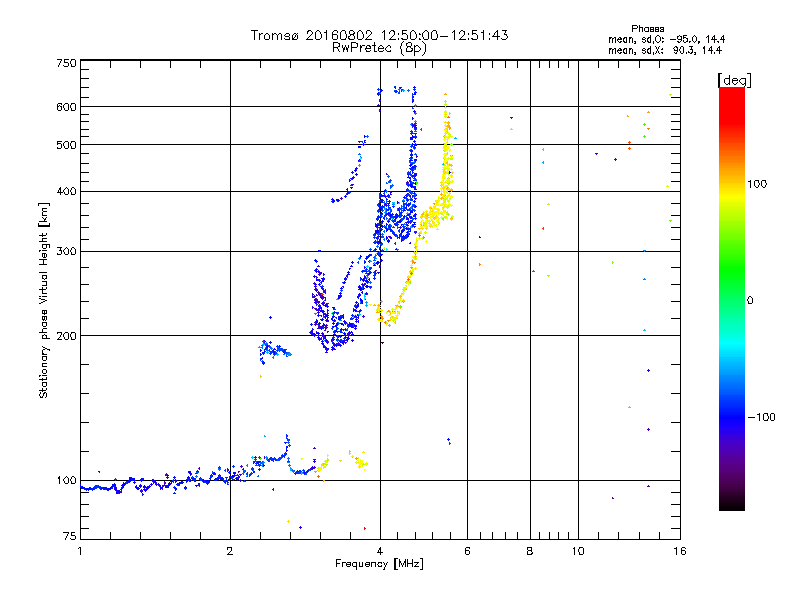Click the colorbar tick label '100'
The image size is (800, 600).
point(757,184)
